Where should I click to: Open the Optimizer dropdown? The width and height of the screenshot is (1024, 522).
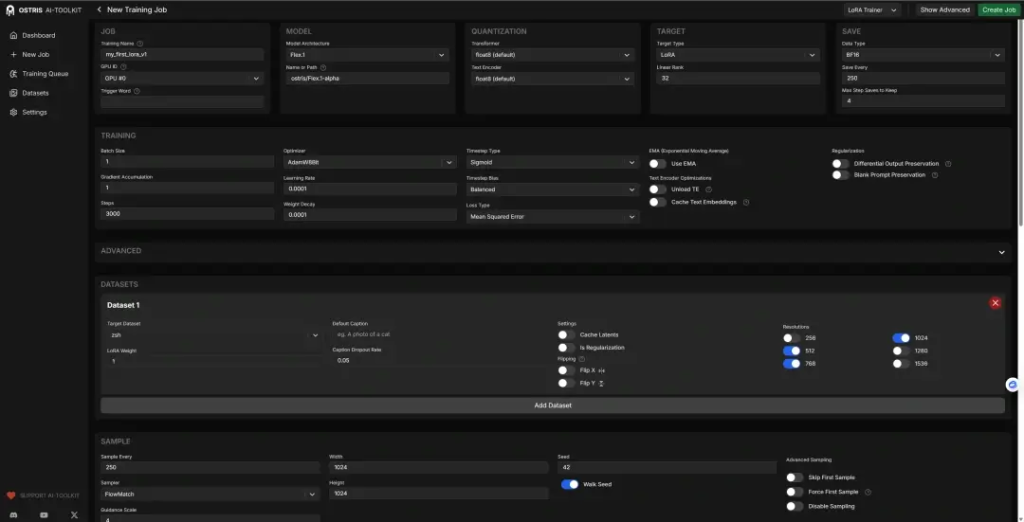point(370,162)
